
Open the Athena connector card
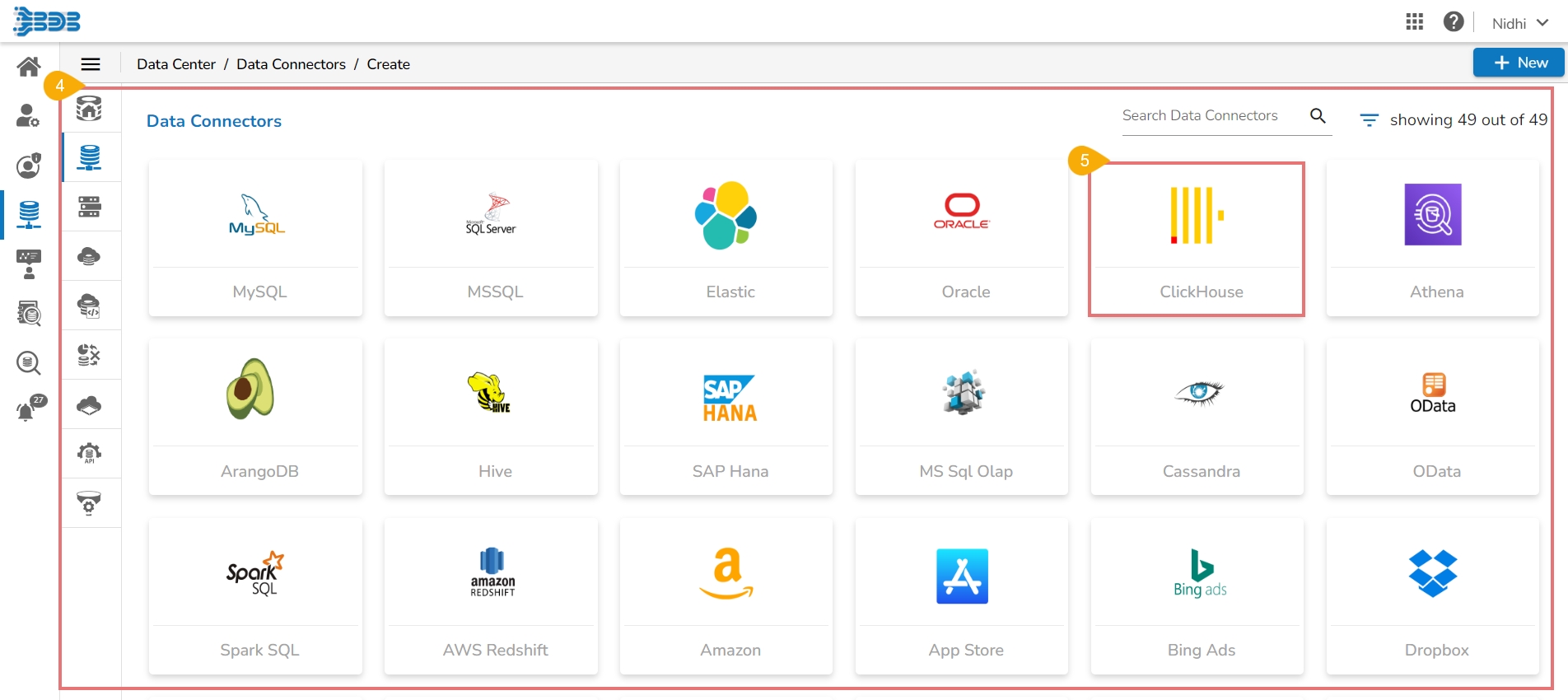1433,239
